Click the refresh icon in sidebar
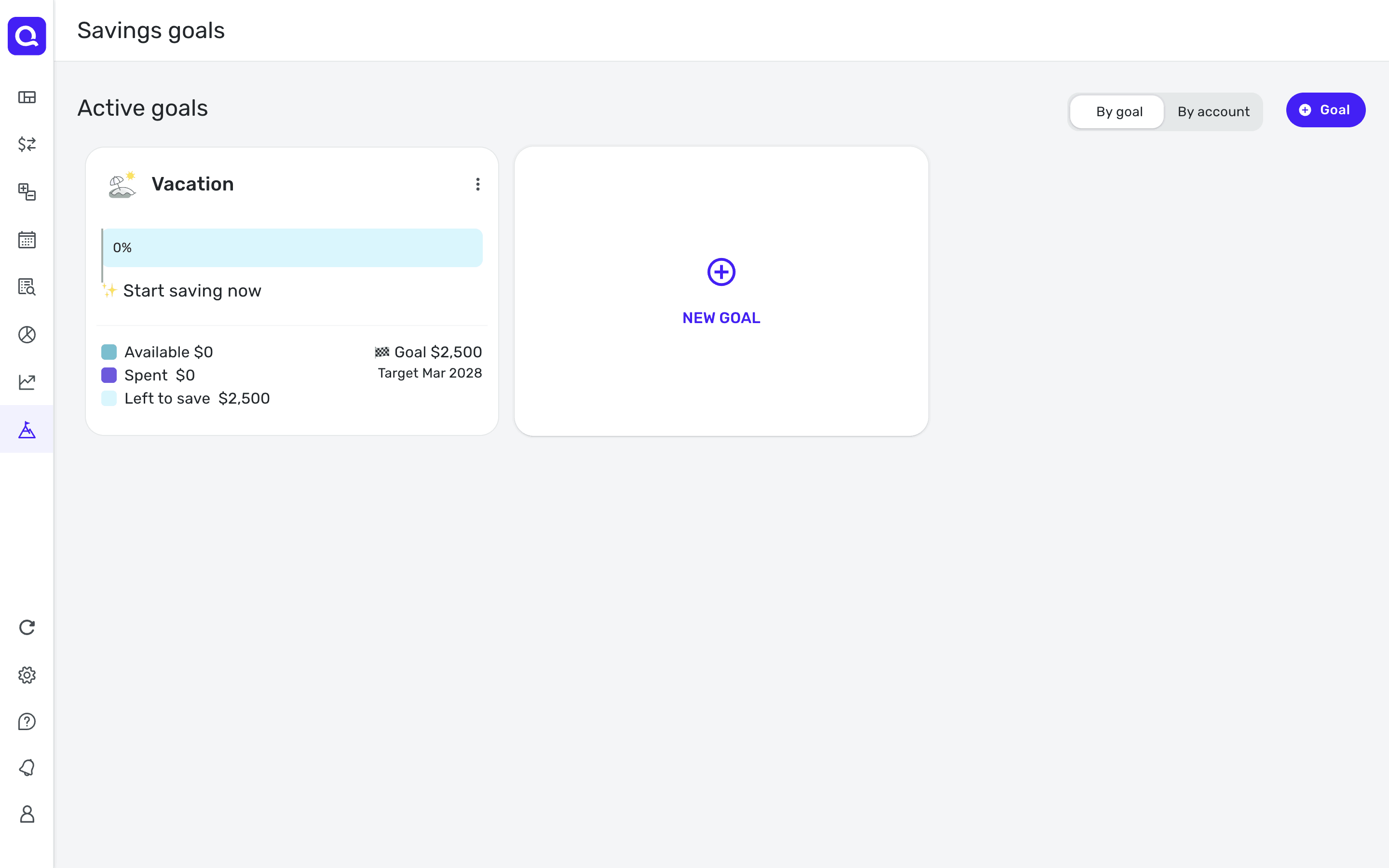 click(x=27, y=627)
